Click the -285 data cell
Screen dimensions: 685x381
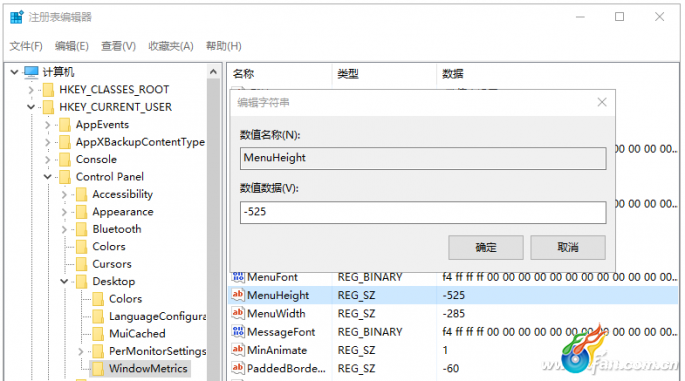[x=453, y=314]
